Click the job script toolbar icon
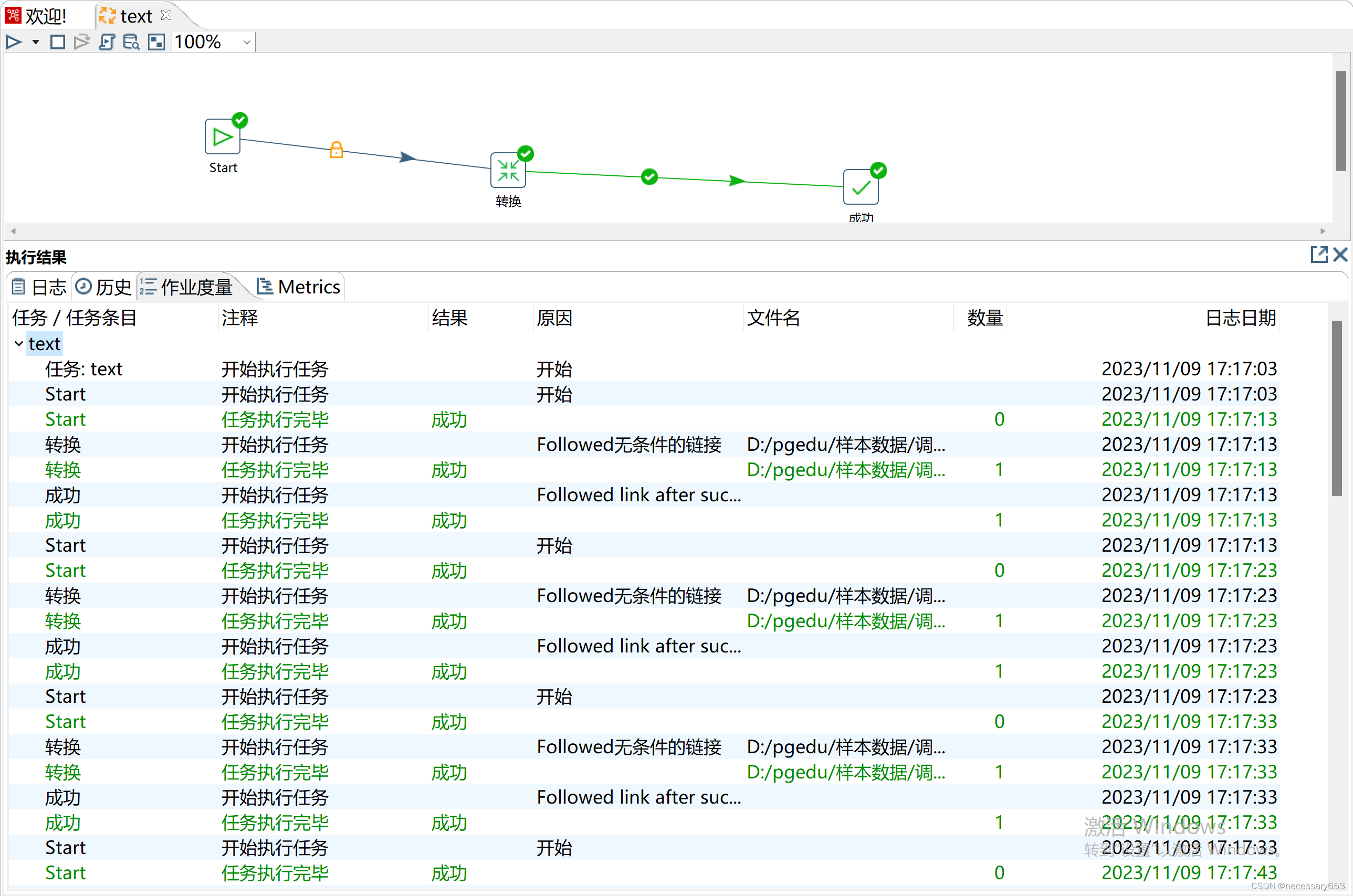Viewport: 1353px width, 896px height. 108,41
